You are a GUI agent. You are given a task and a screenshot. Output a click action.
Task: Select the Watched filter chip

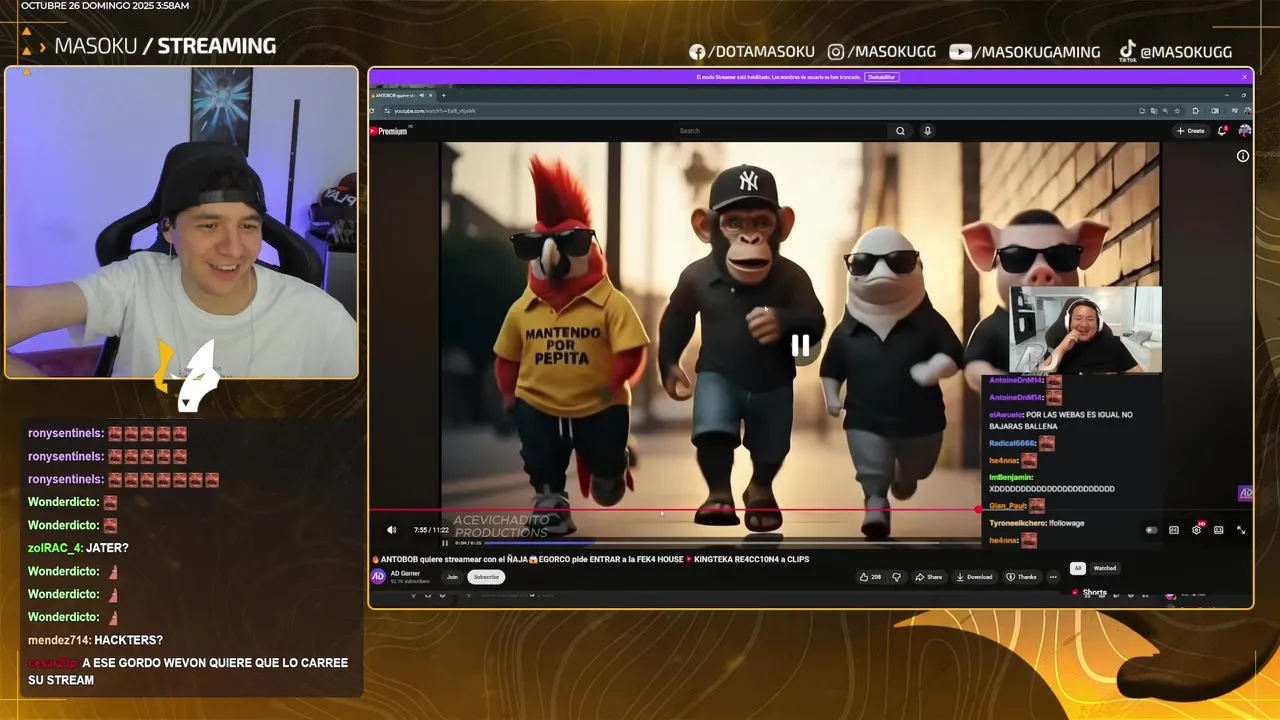[x=1104, y=568]
